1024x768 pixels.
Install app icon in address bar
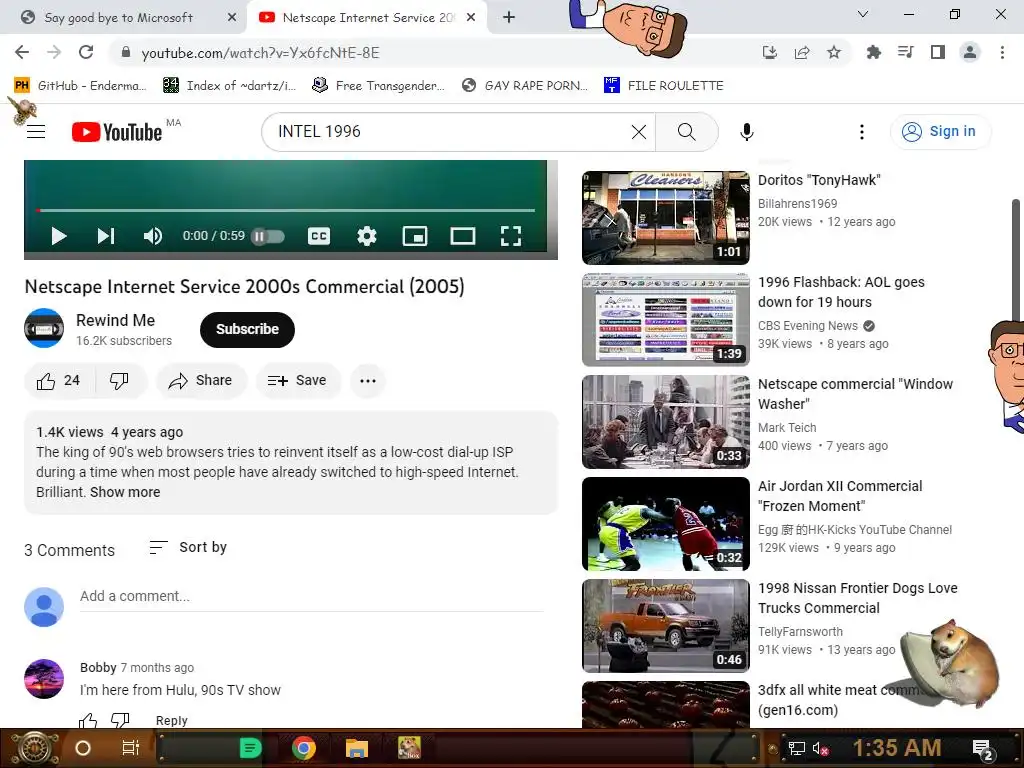[770, 52]
